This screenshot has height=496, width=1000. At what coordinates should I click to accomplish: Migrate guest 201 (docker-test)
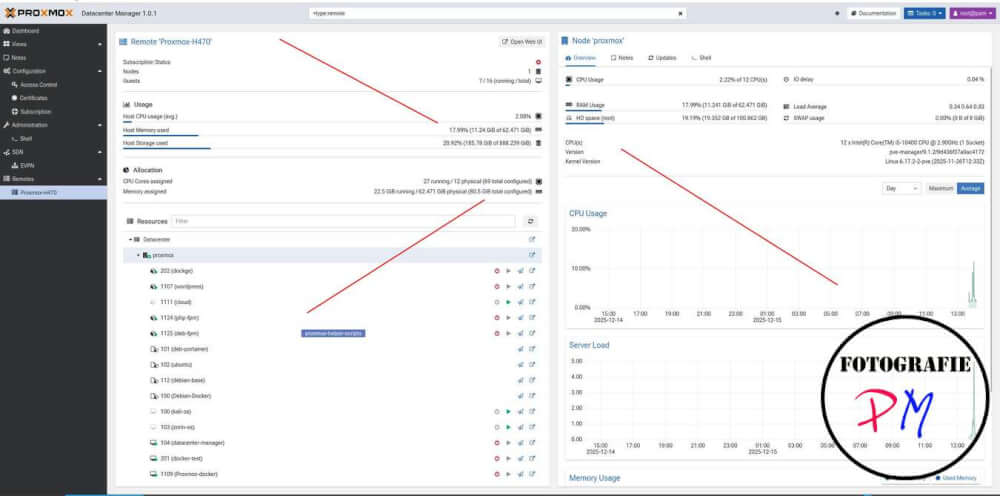click(x=520, y=459)
